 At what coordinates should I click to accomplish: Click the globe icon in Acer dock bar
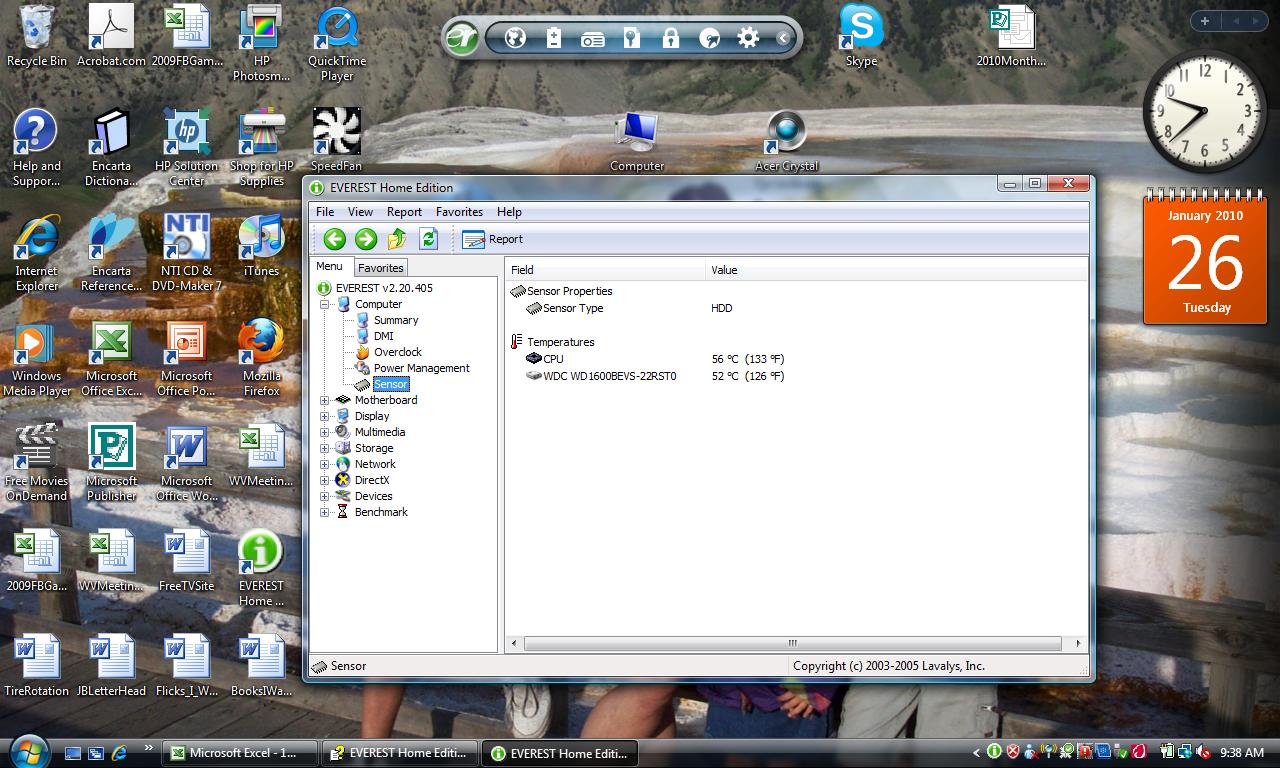click(515, 38)
